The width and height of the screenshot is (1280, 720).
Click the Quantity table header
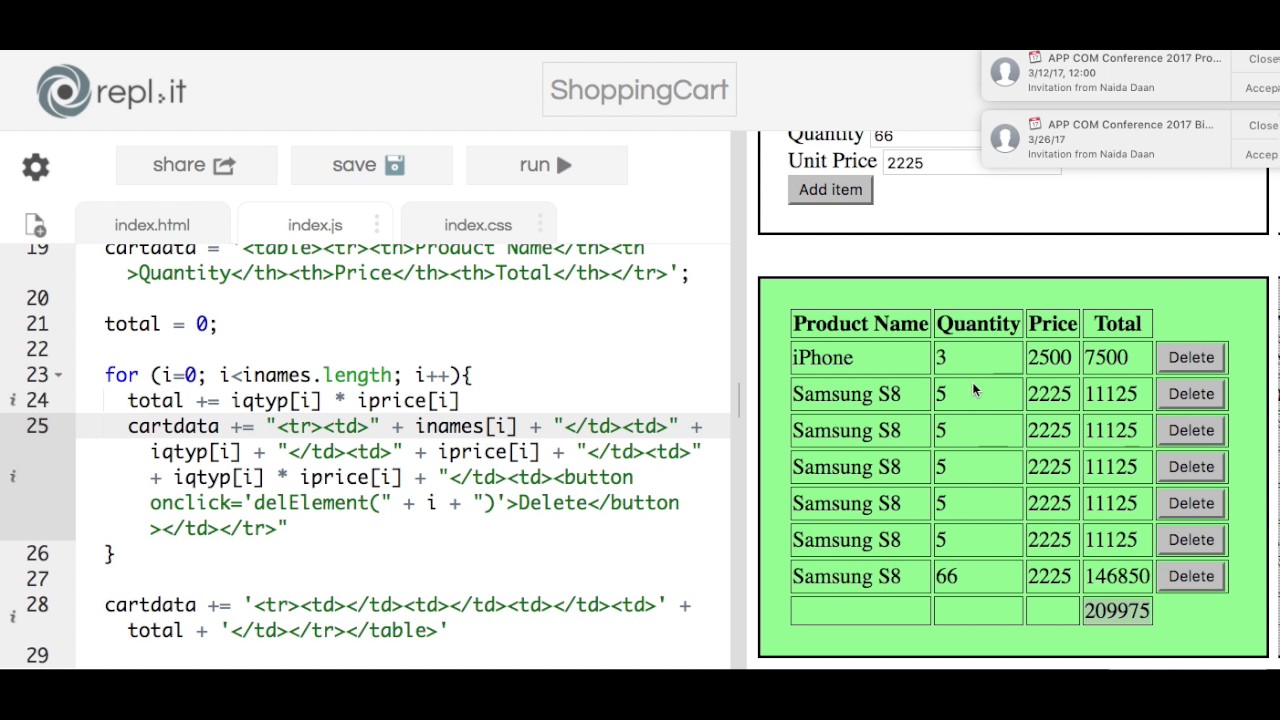978,324
